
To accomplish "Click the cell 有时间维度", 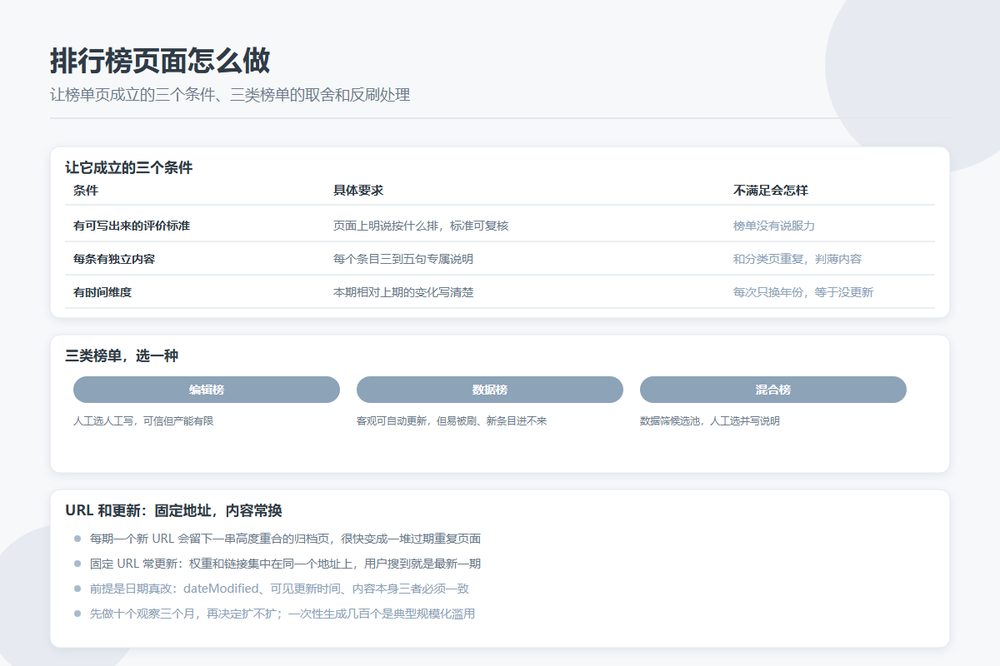I will 102,292.
